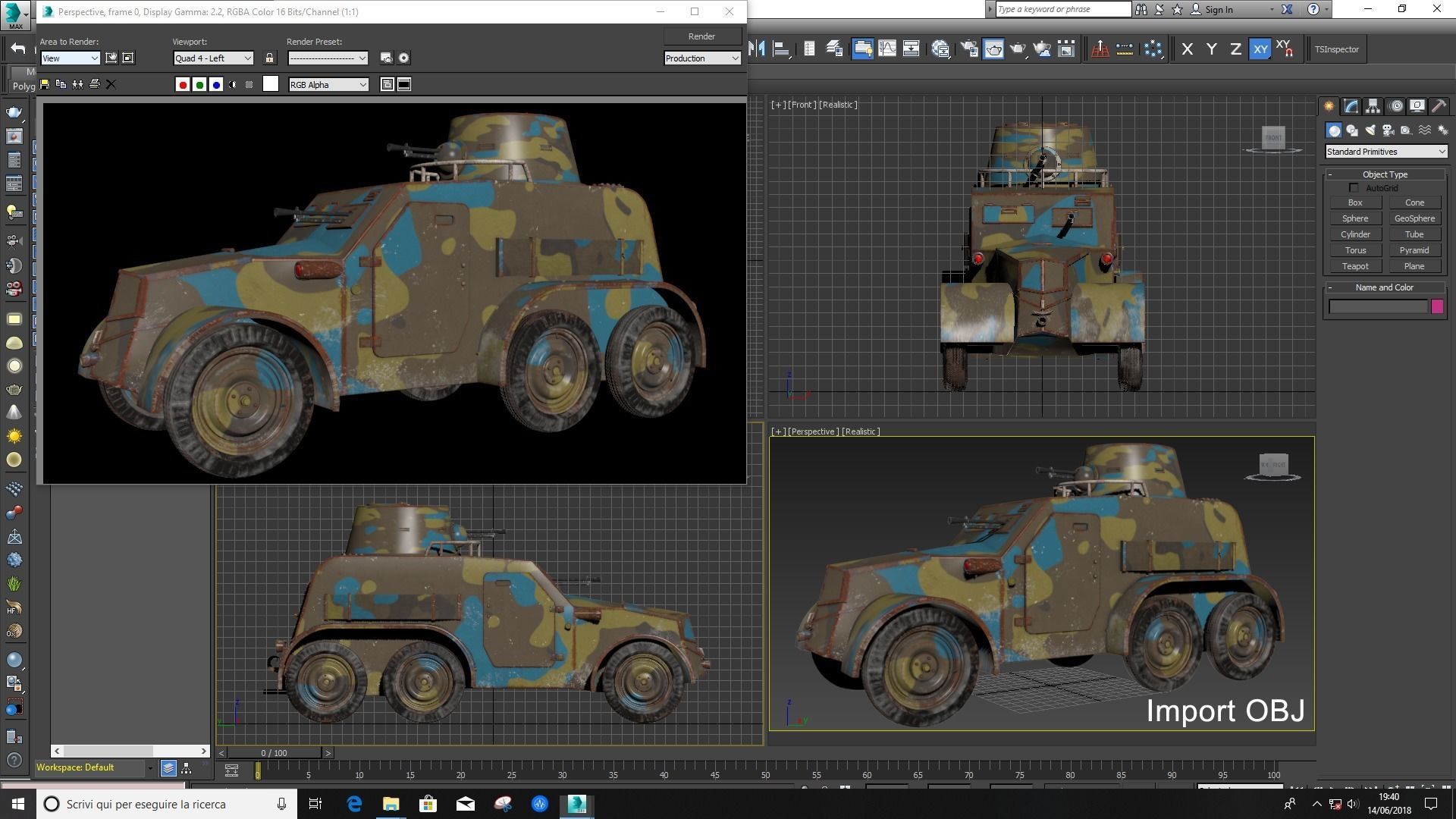Toggle the XY plane constraint
Screen dimensions: 1456x819
point(1260,49)
